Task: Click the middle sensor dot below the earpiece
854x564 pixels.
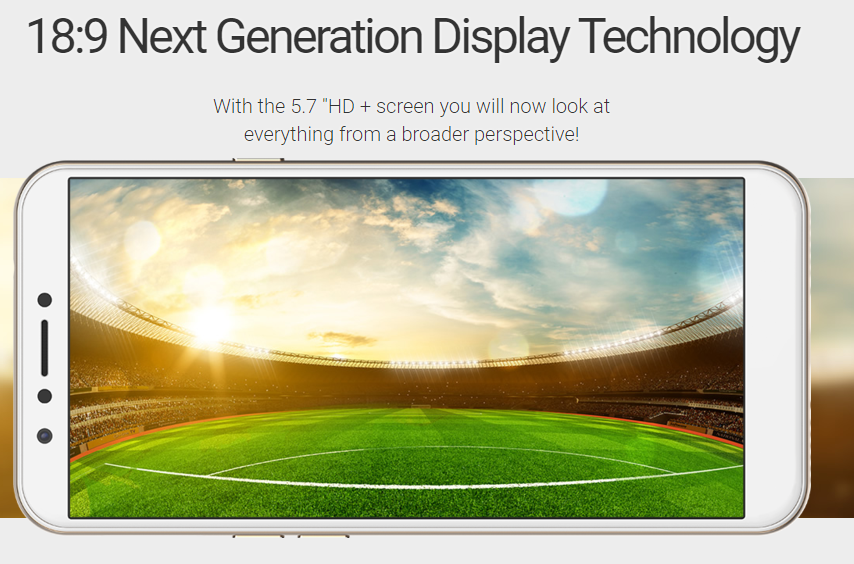Action: [45, 396]
